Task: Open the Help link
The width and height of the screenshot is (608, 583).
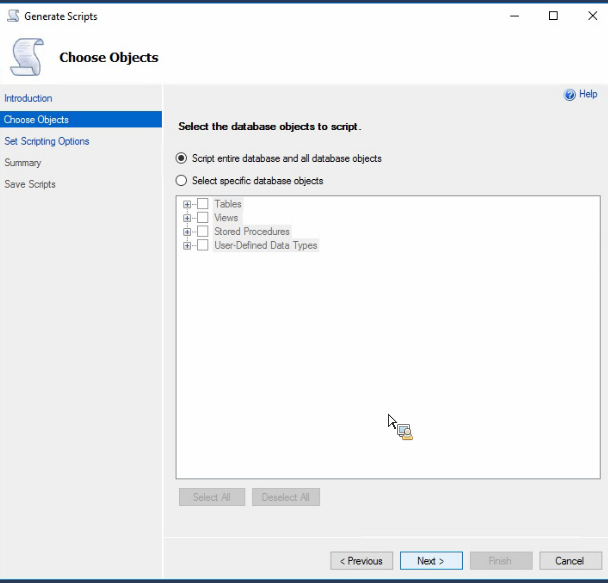Action: [x=588, y=94]
